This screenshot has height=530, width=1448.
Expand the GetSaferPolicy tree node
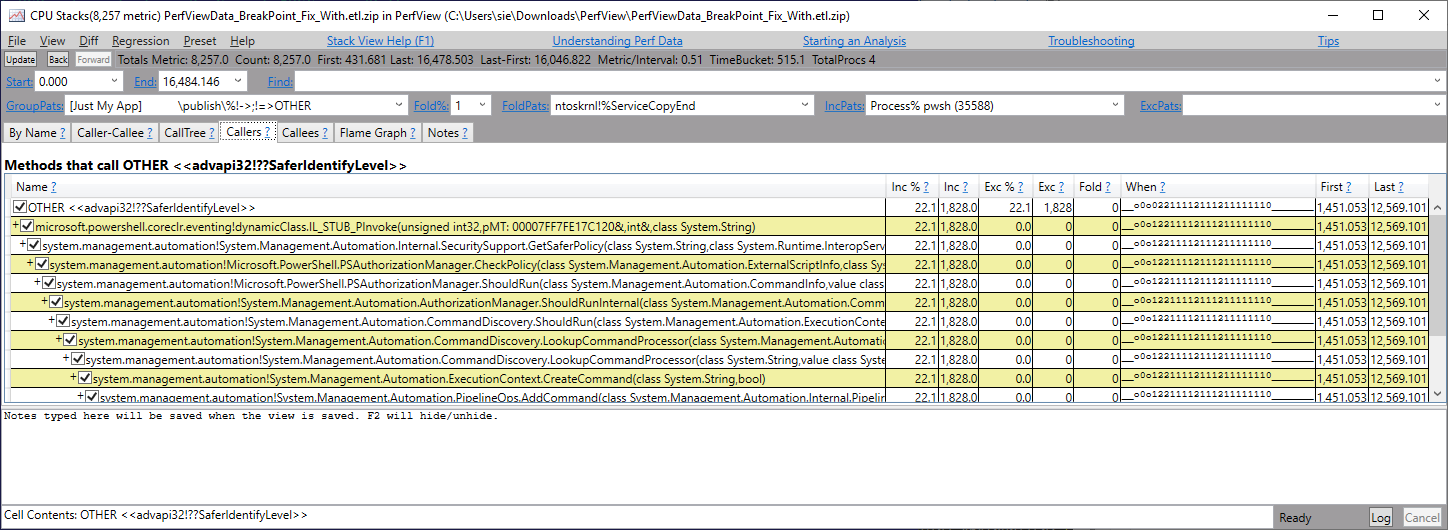(x=22, y=245)
